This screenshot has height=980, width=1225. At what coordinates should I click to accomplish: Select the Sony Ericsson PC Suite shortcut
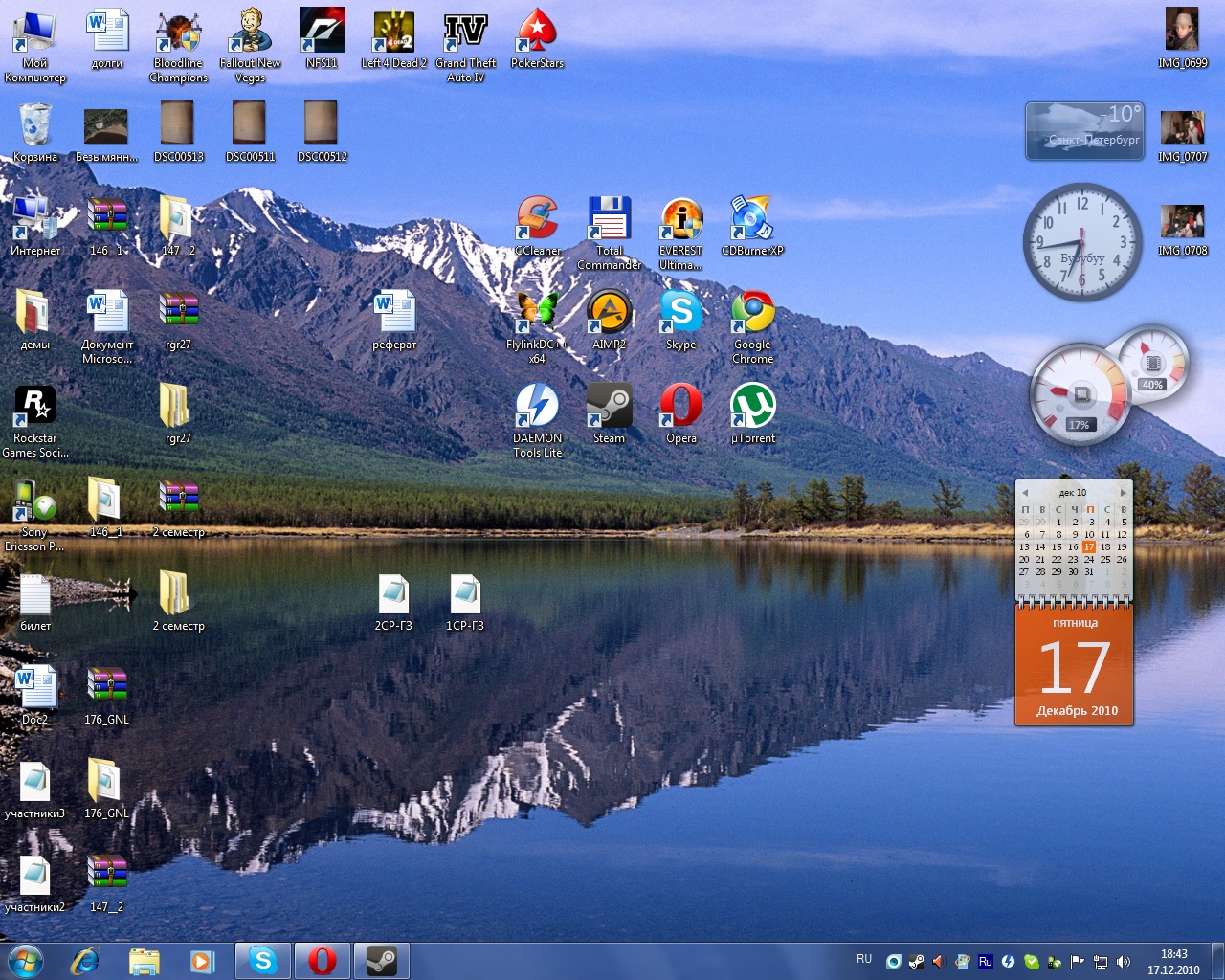(35, 514)
